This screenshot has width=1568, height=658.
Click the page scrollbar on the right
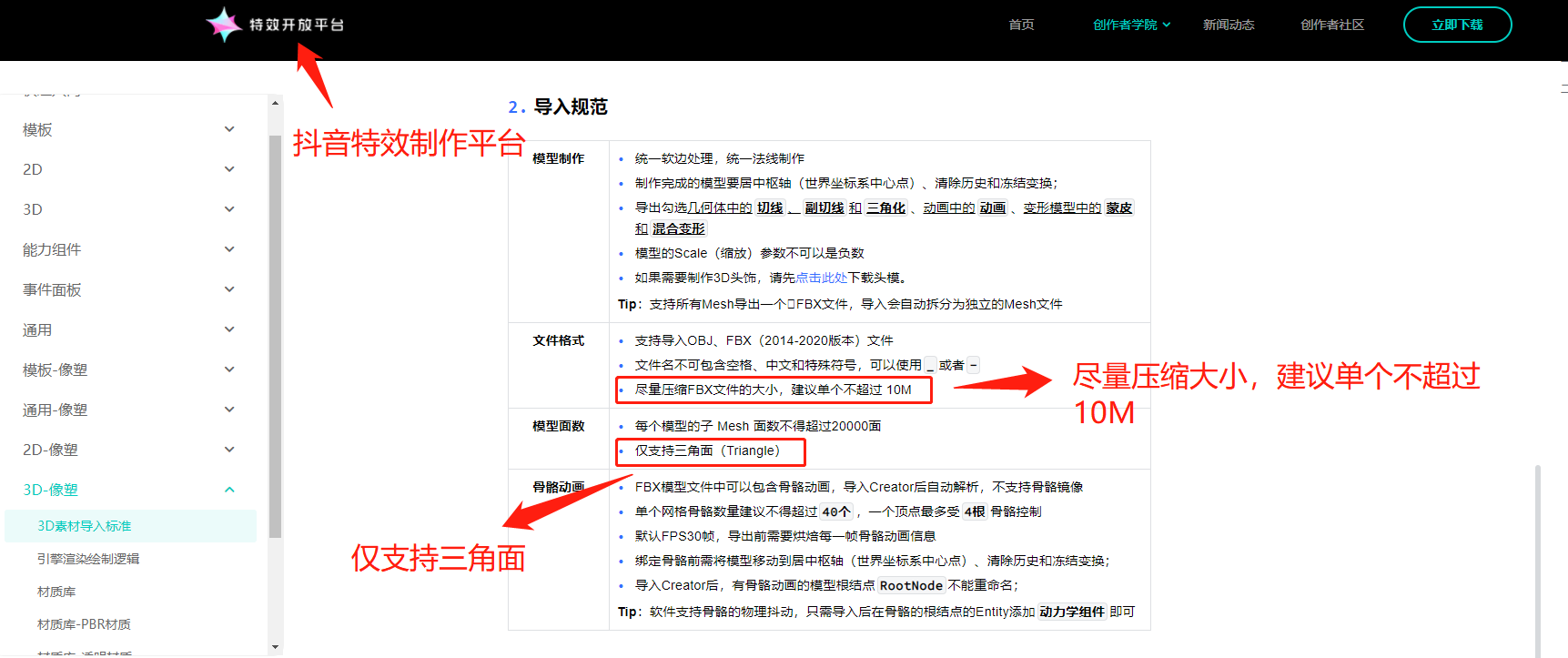1538,560
